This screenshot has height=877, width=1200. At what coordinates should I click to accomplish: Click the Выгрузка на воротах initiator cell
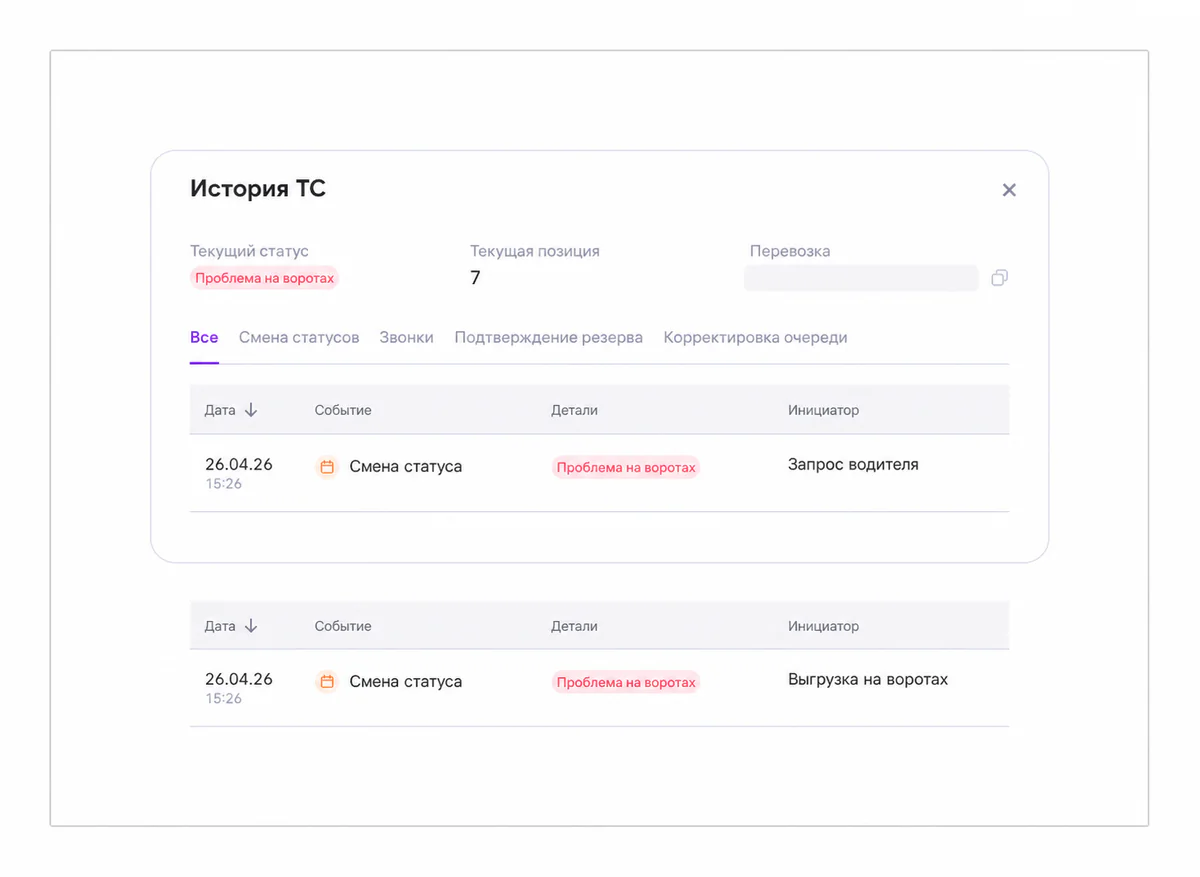868,680
